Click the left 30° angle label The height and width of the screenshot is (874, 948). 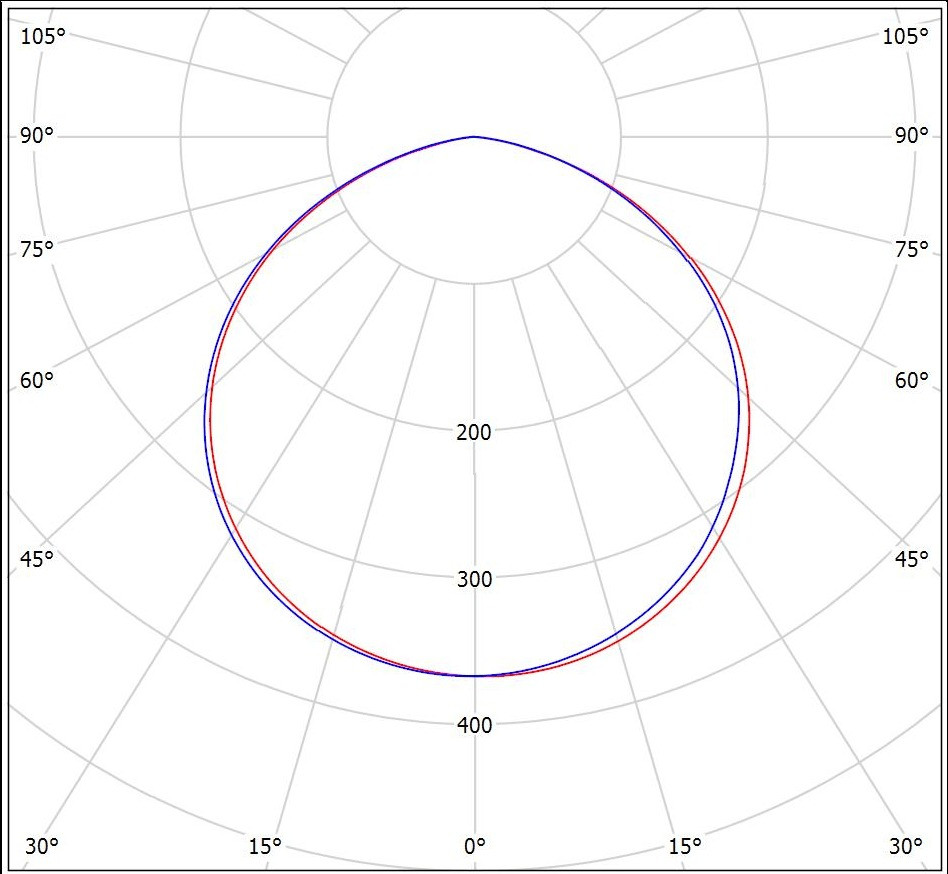(42, 846)
